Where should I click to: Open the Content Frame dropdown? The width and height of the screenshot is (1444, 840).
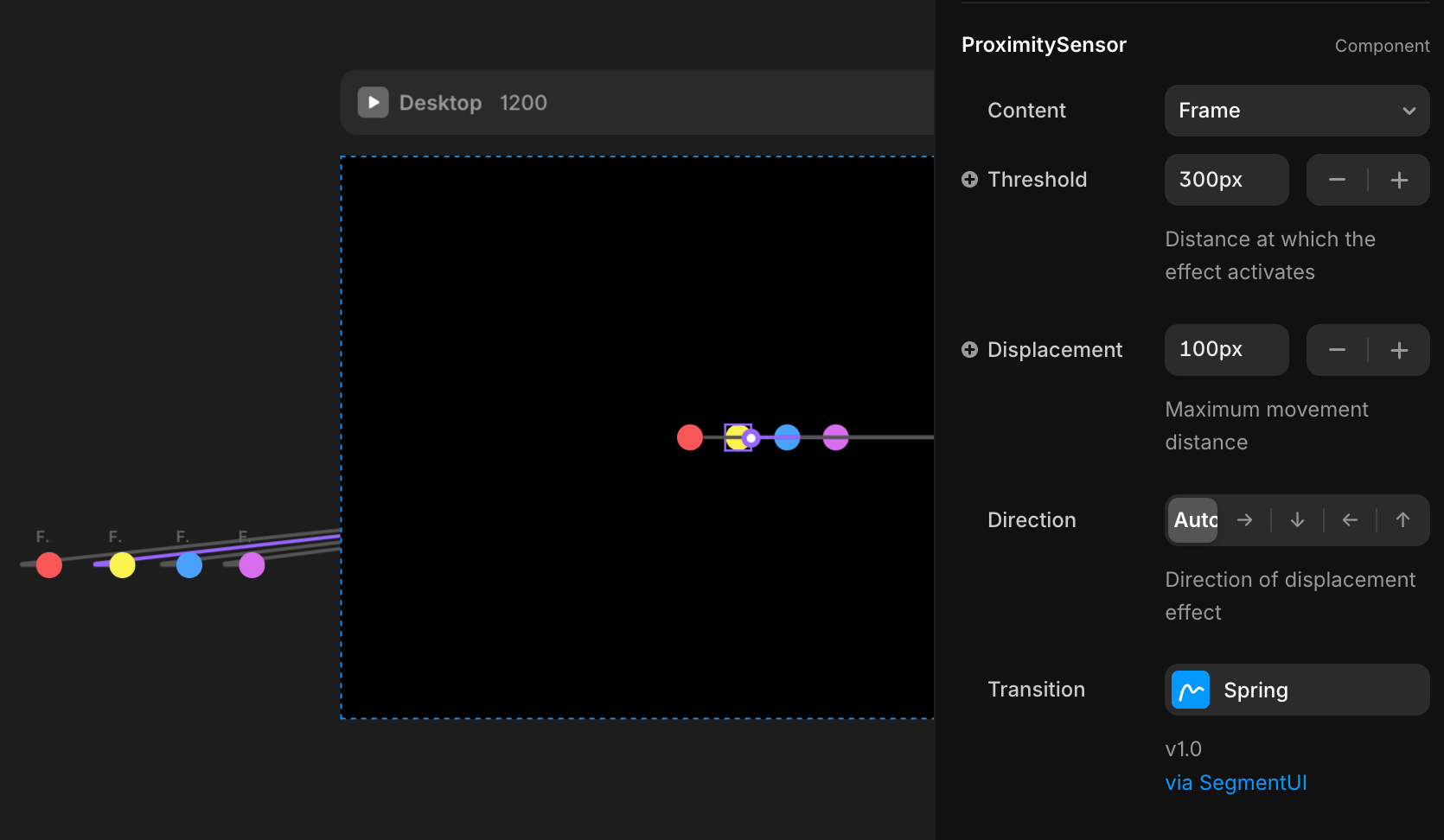coord(1296,111)
